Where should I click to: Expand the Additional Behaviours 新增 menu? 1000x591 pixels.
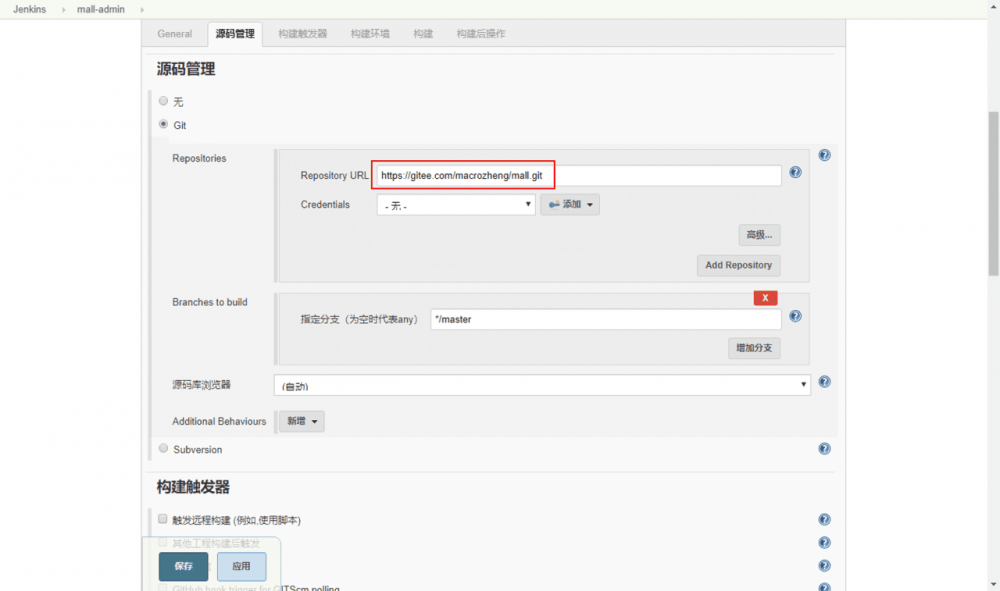[x=299, y=421]
